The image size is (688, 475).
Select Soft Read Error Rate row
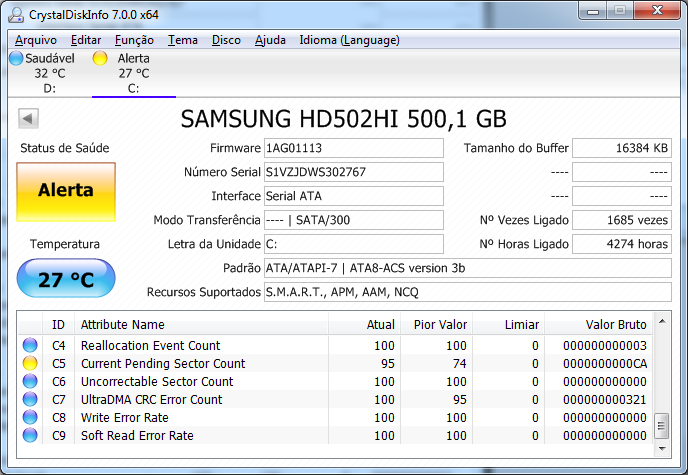click(335, 436)
